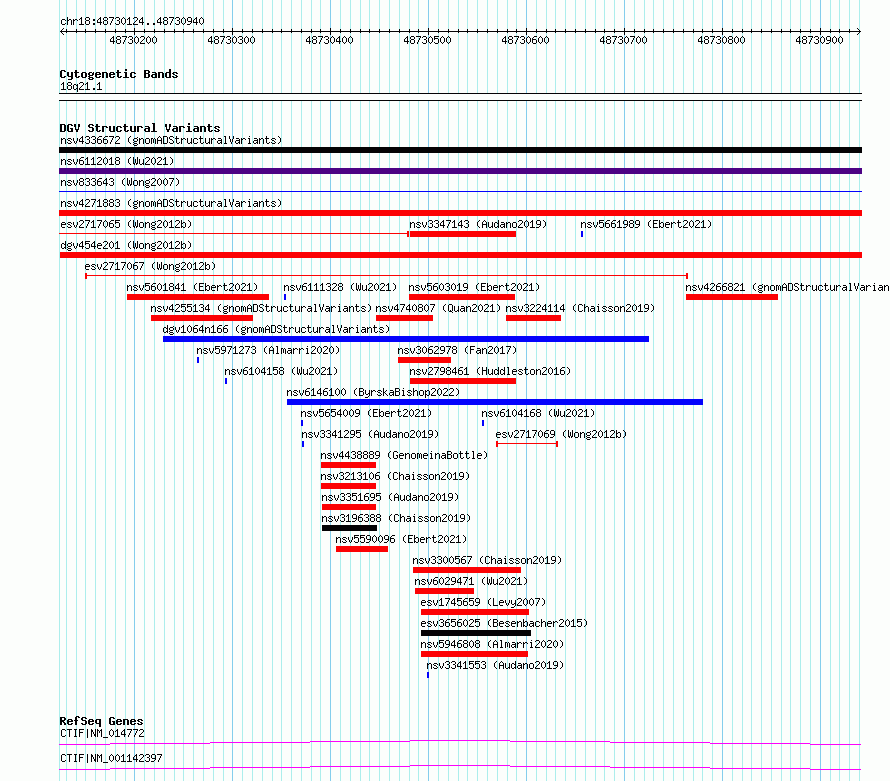890x781 pixels.
Task: Click ruler position 48730200
Action: (133, 40)
